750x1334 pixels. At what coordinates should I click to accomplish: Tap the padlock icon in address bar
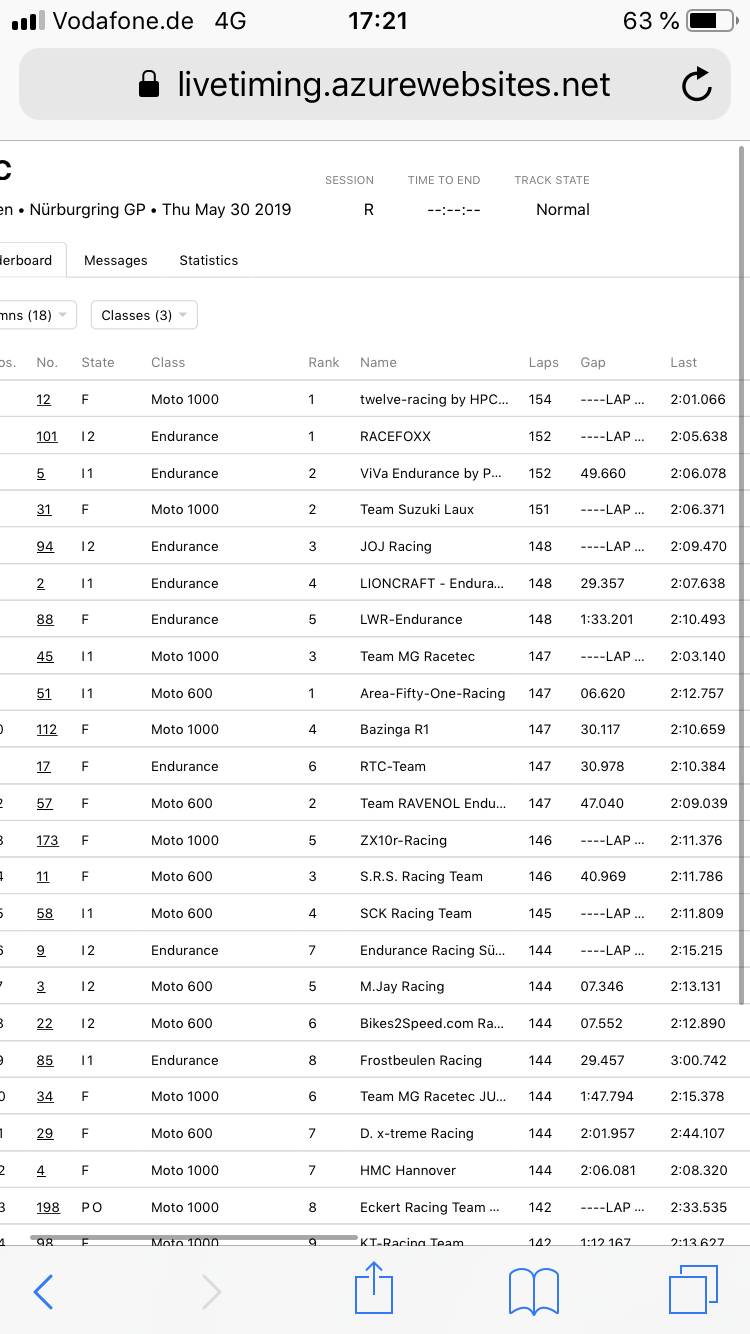point(149,85)
